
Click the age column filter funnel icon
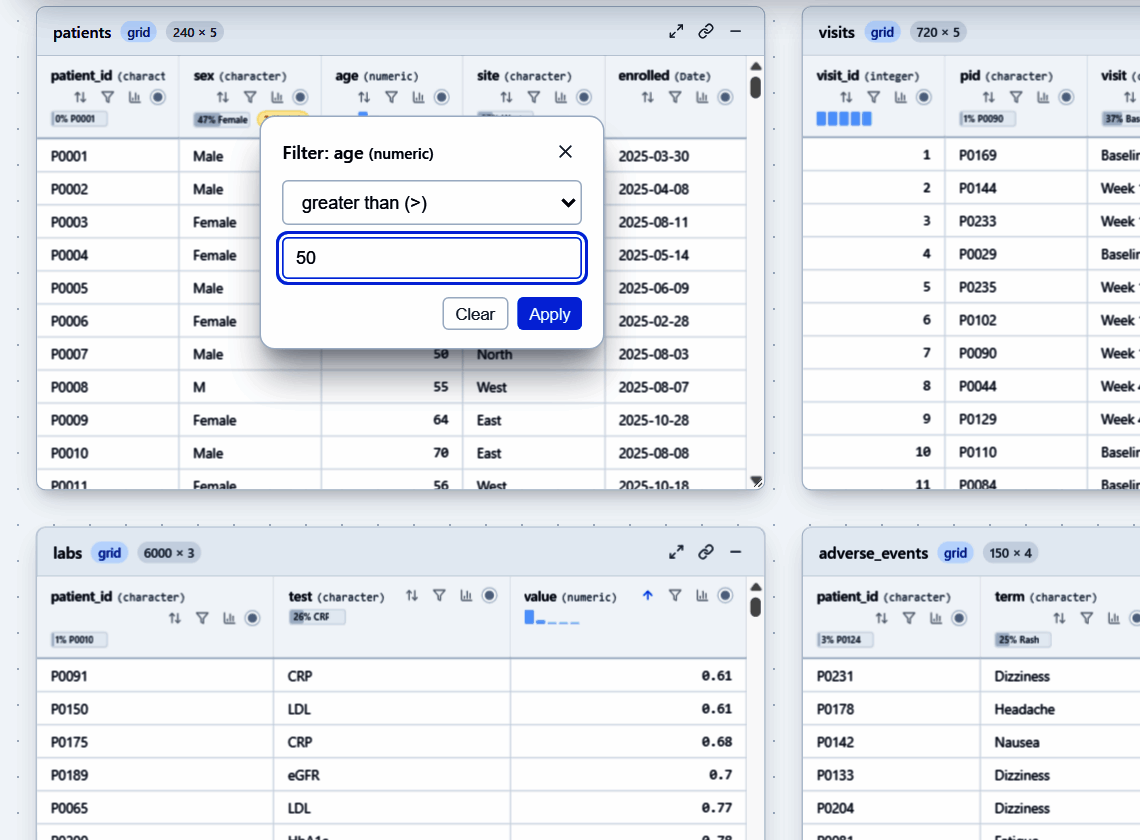tap(391, 97)
